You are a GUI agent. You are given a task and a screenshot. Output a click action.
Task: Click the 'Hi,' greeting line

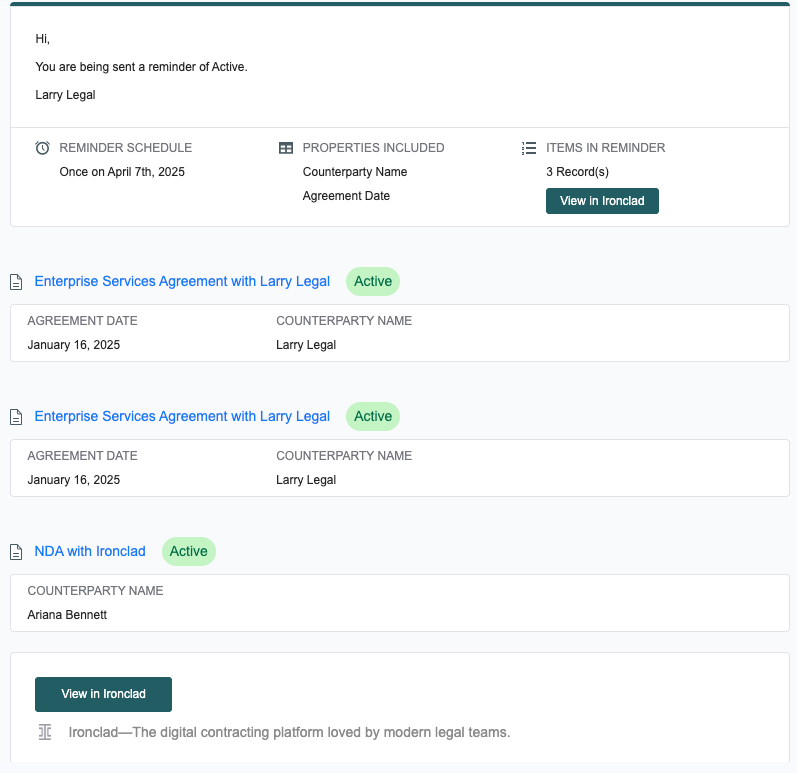[43, 39]
